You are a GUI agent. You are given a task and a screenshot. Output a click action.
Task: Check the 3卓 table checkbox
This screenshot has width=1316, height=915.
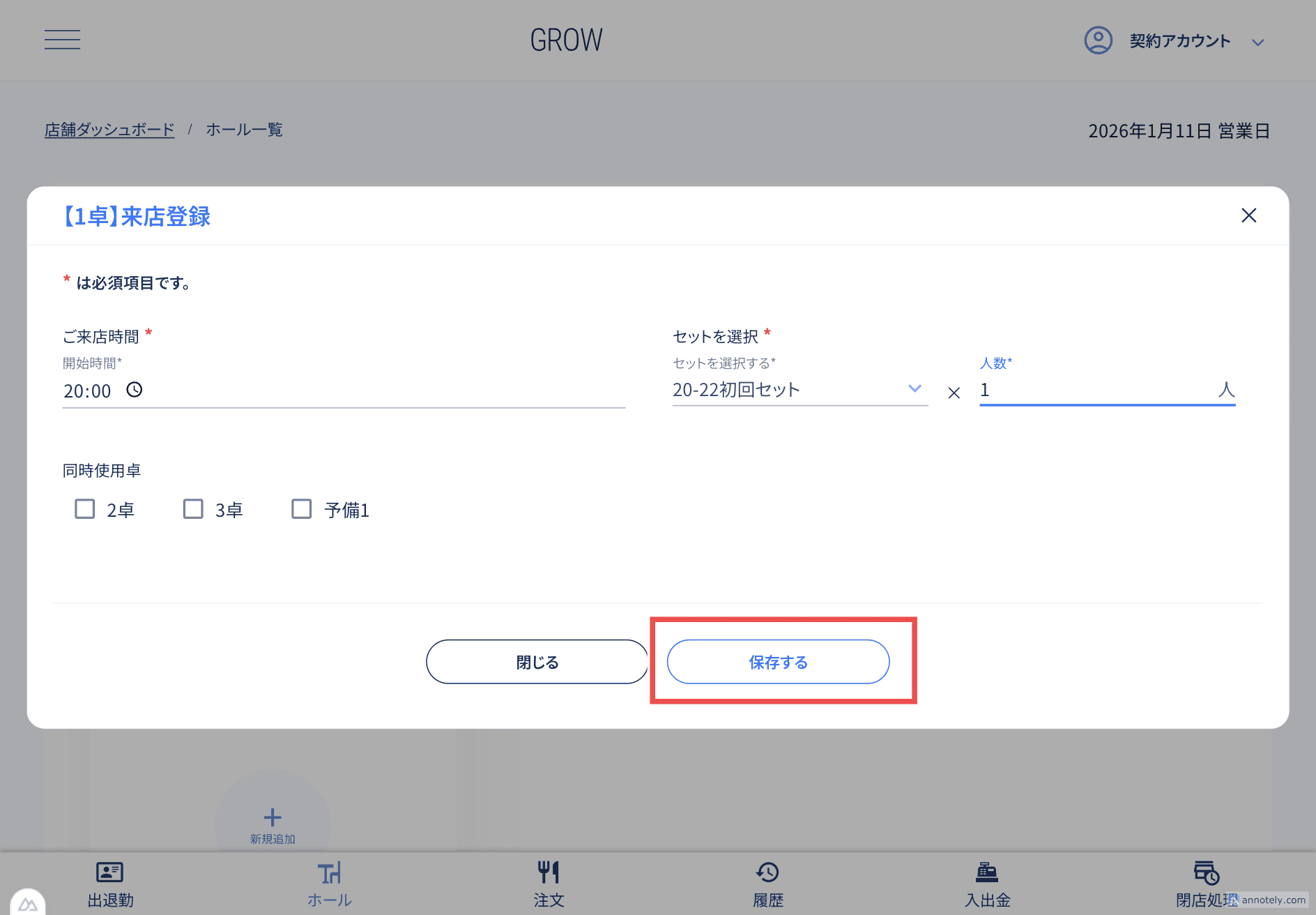point(193,509)
